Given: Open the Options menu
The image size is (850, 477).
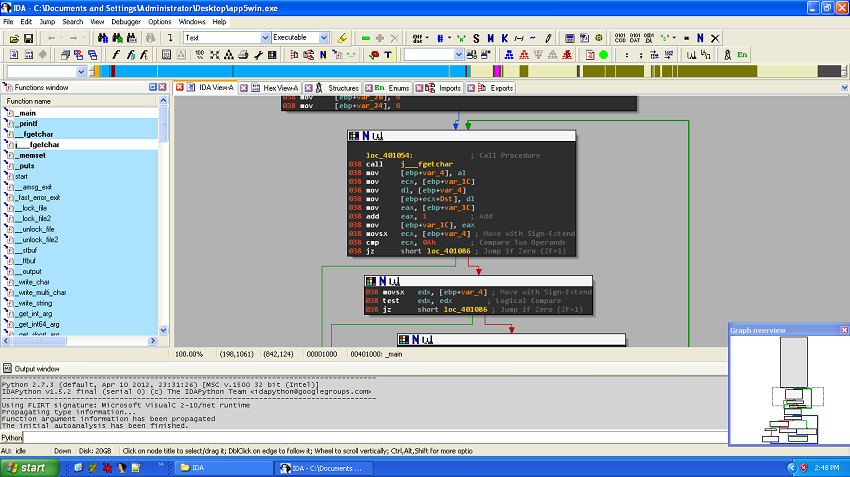Looking at the screenshot, I should 159,22.
